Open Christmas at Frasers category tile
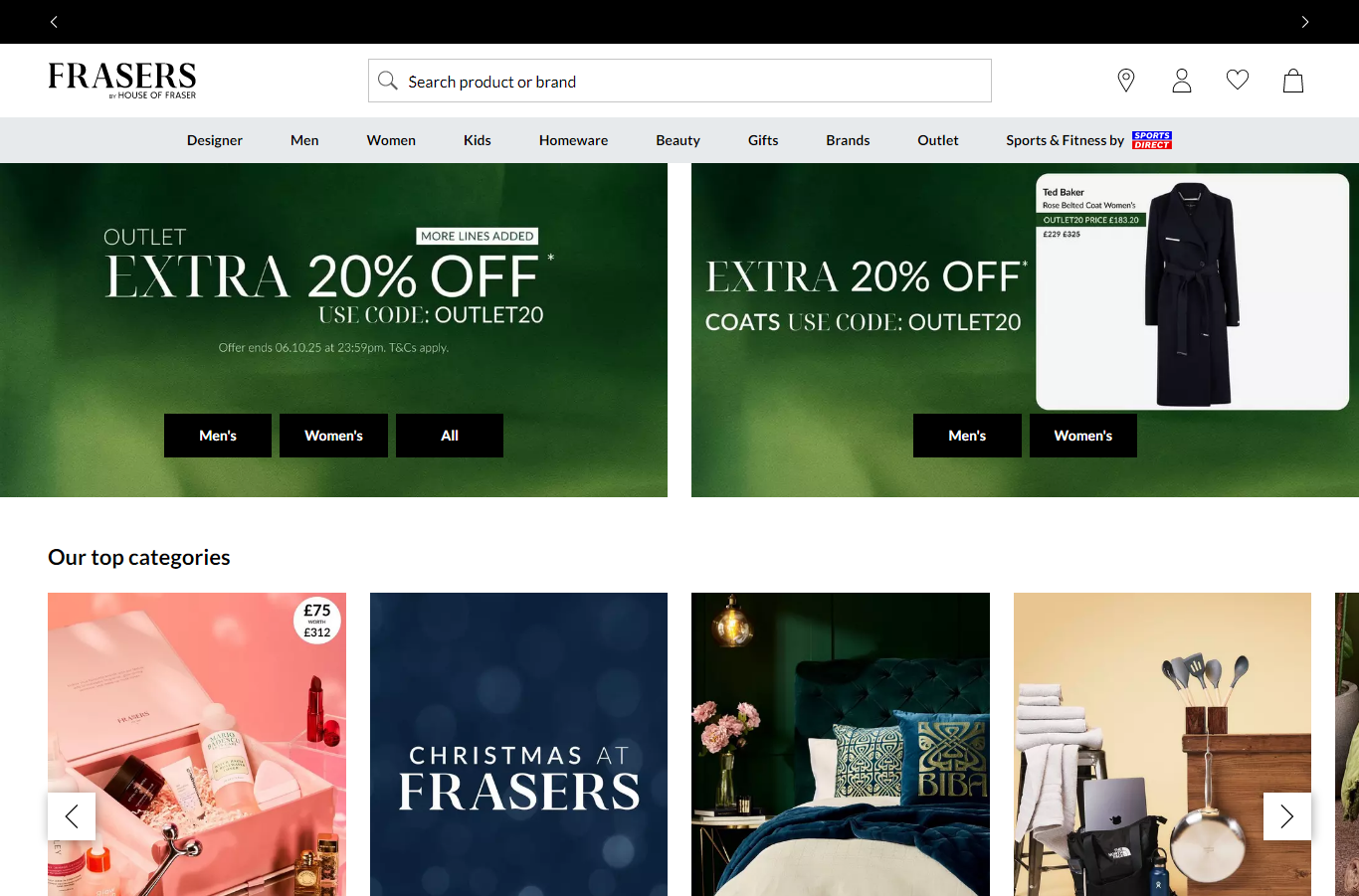Screen dimensions: 1359x896 coord(518,744)
